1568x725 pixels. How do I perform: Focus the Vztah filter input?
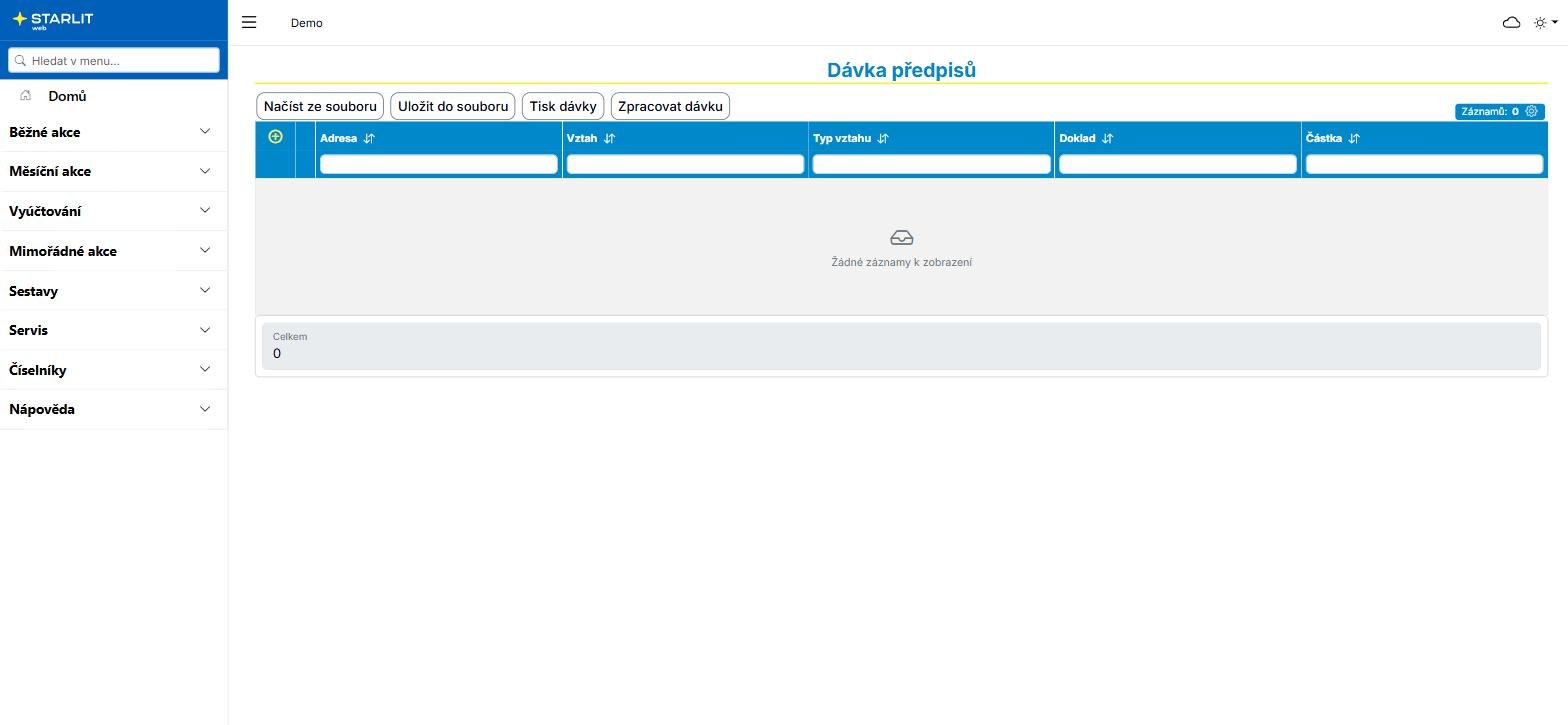click(x=685, y=164)
